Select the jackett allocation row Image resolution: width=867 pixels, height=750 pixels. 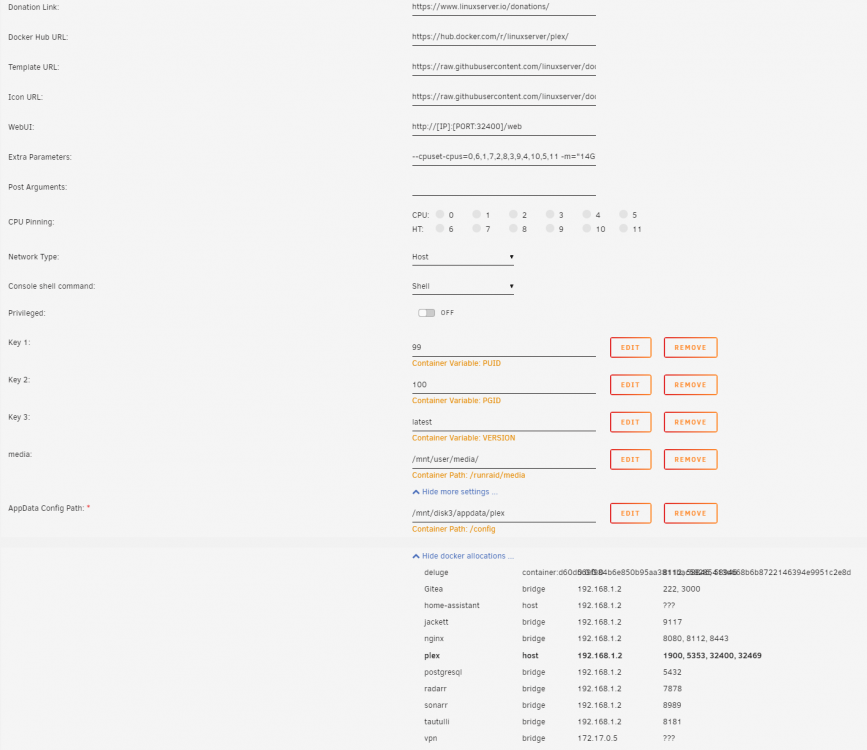(553, 622)
